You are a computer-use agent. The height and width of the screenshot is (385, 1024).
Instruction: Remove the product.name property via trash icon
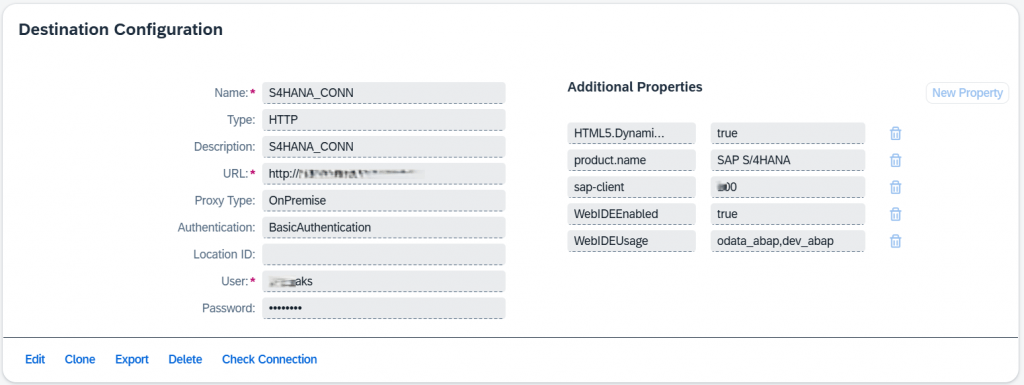pos(895,160)
